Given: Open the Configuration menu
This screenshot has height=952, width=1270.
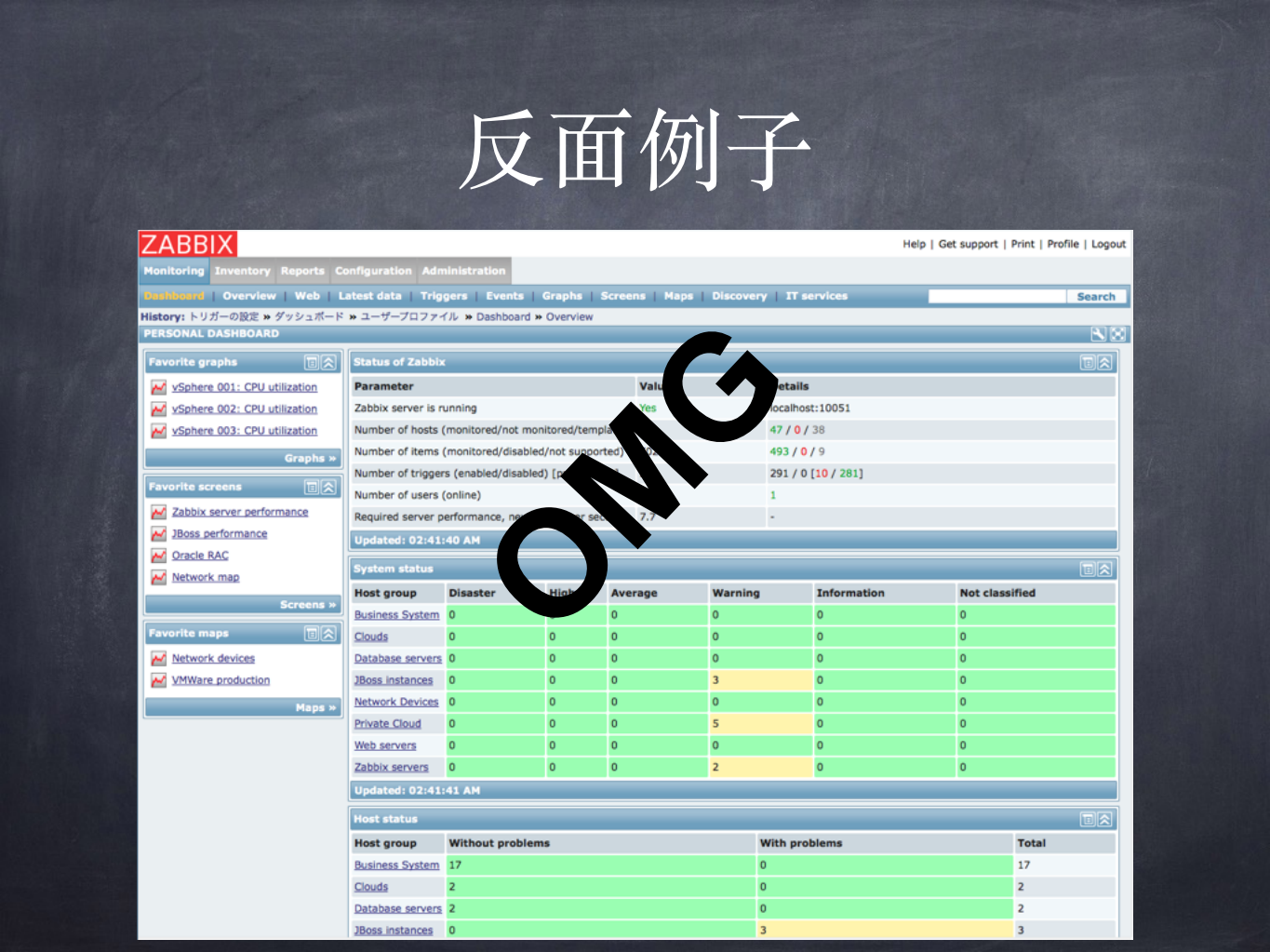Looking at the screenshot, I should click(x=373, y=271).
